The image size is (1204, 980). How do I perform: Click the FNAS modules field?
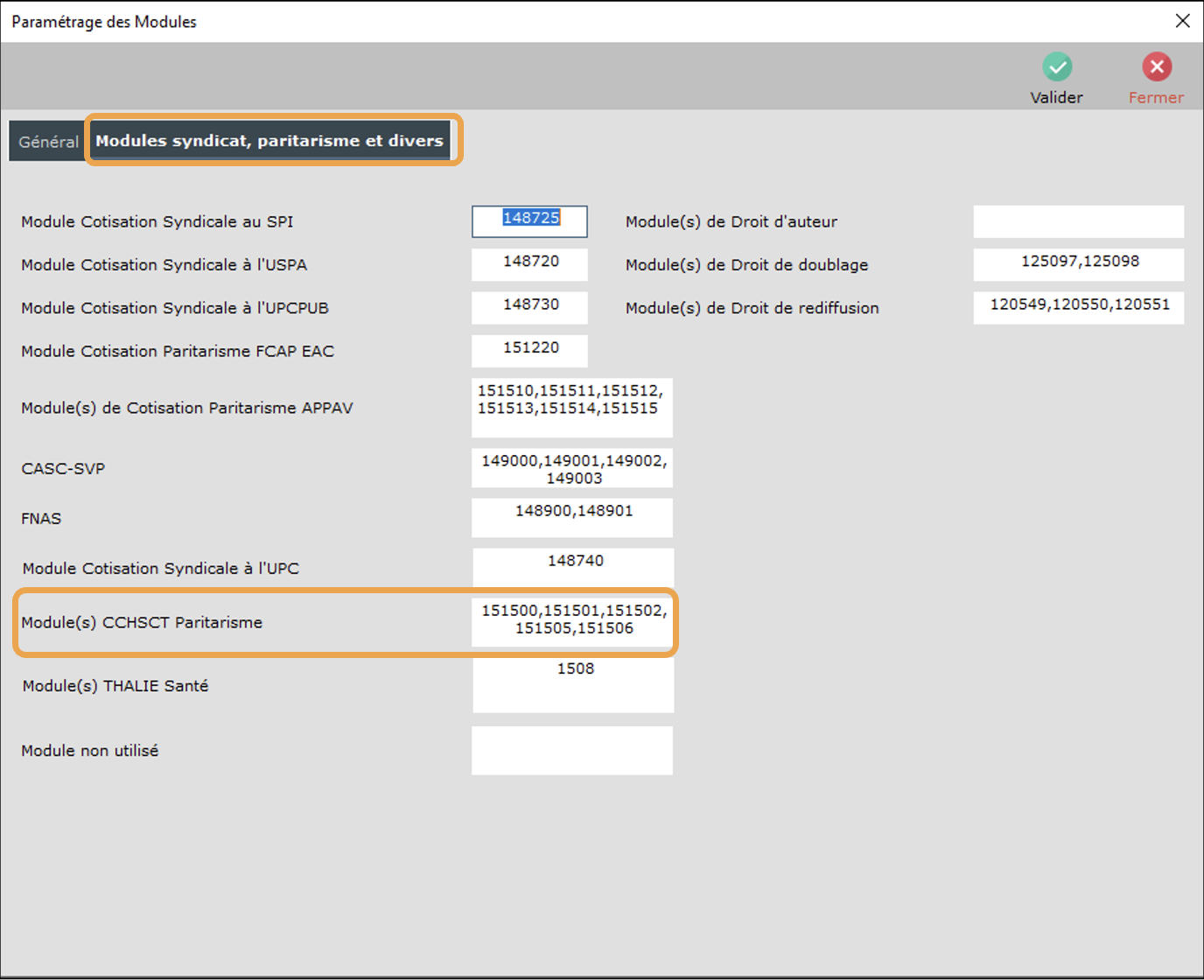tap(571, 518)
